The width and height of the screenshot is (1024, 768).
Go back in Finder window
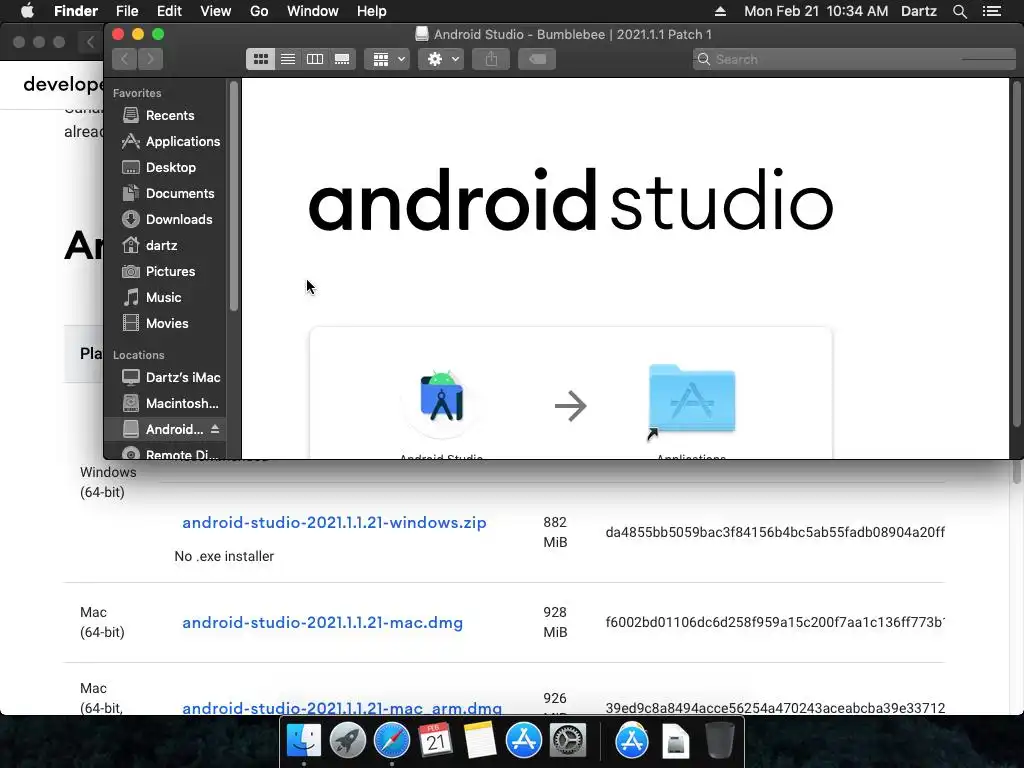click(124, 59)
